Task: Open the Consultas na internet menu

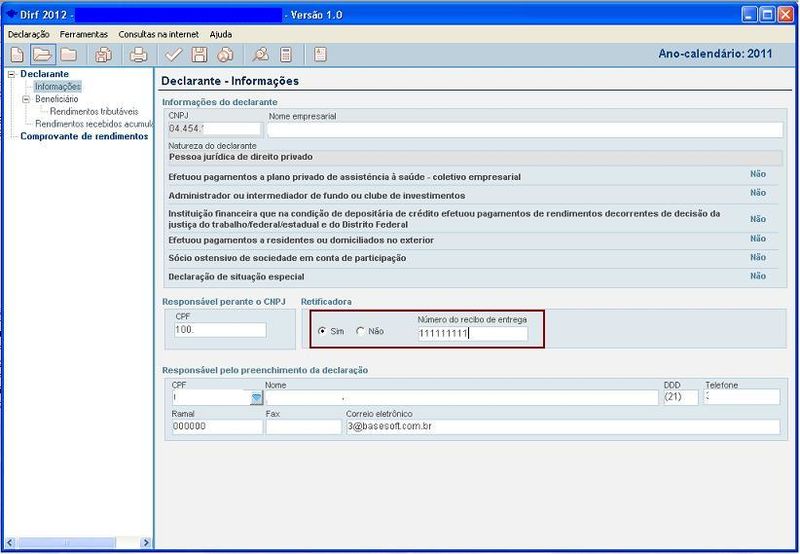Action: (x=158, y=34)
